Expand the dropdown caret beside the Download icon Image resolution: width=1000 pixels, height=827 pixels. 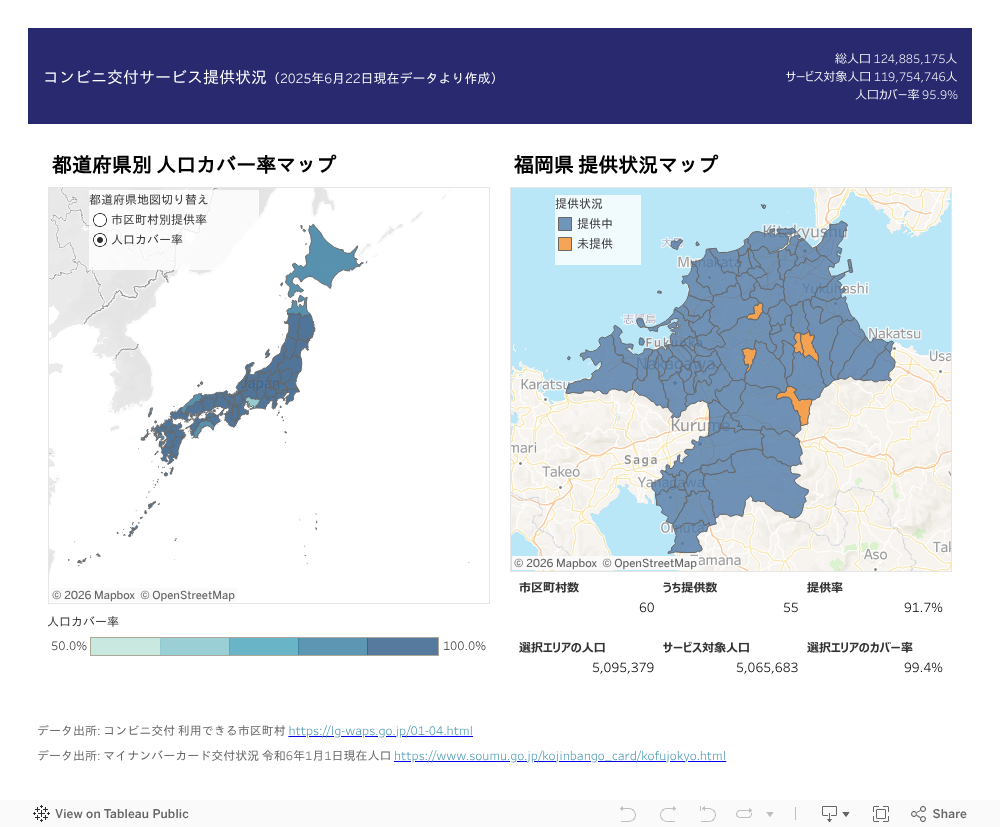846,814
